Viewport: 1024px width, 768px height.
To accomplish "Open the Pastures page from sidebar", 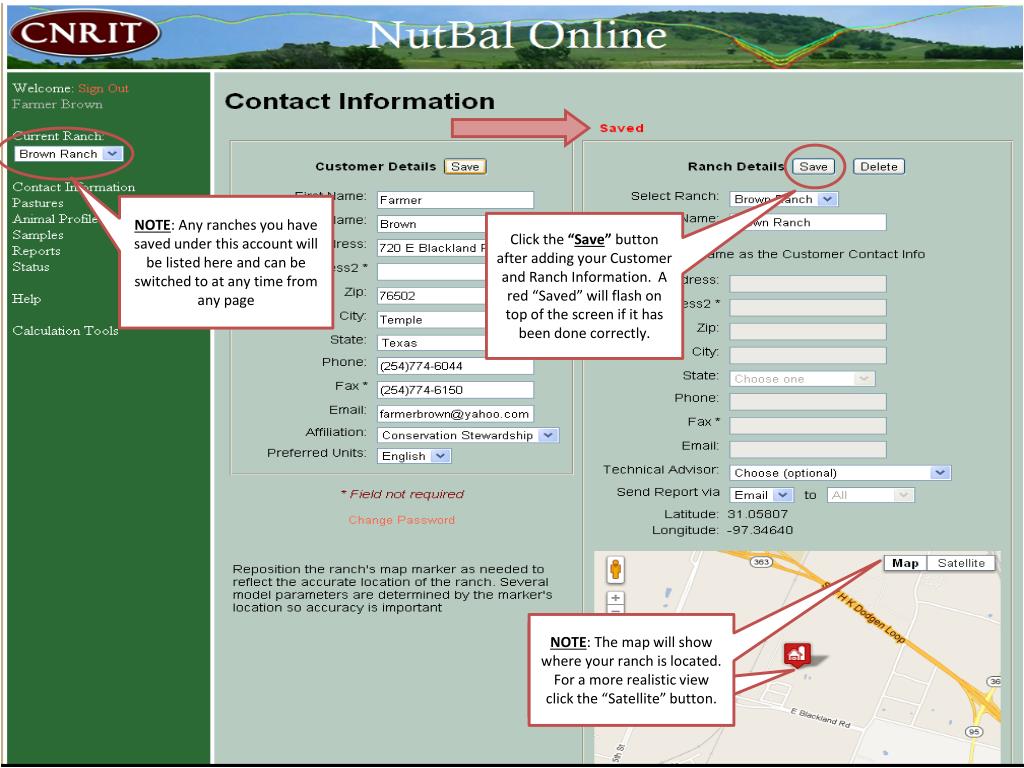I will click(x=38, y=203).
